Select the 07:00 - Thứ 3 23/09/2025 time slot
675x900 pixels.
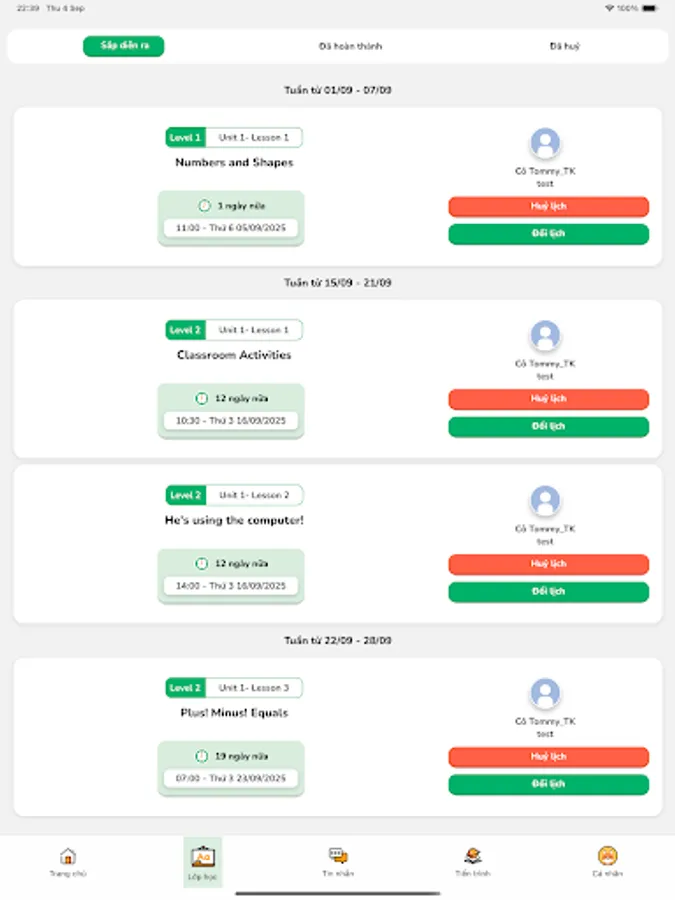(231, 778)
